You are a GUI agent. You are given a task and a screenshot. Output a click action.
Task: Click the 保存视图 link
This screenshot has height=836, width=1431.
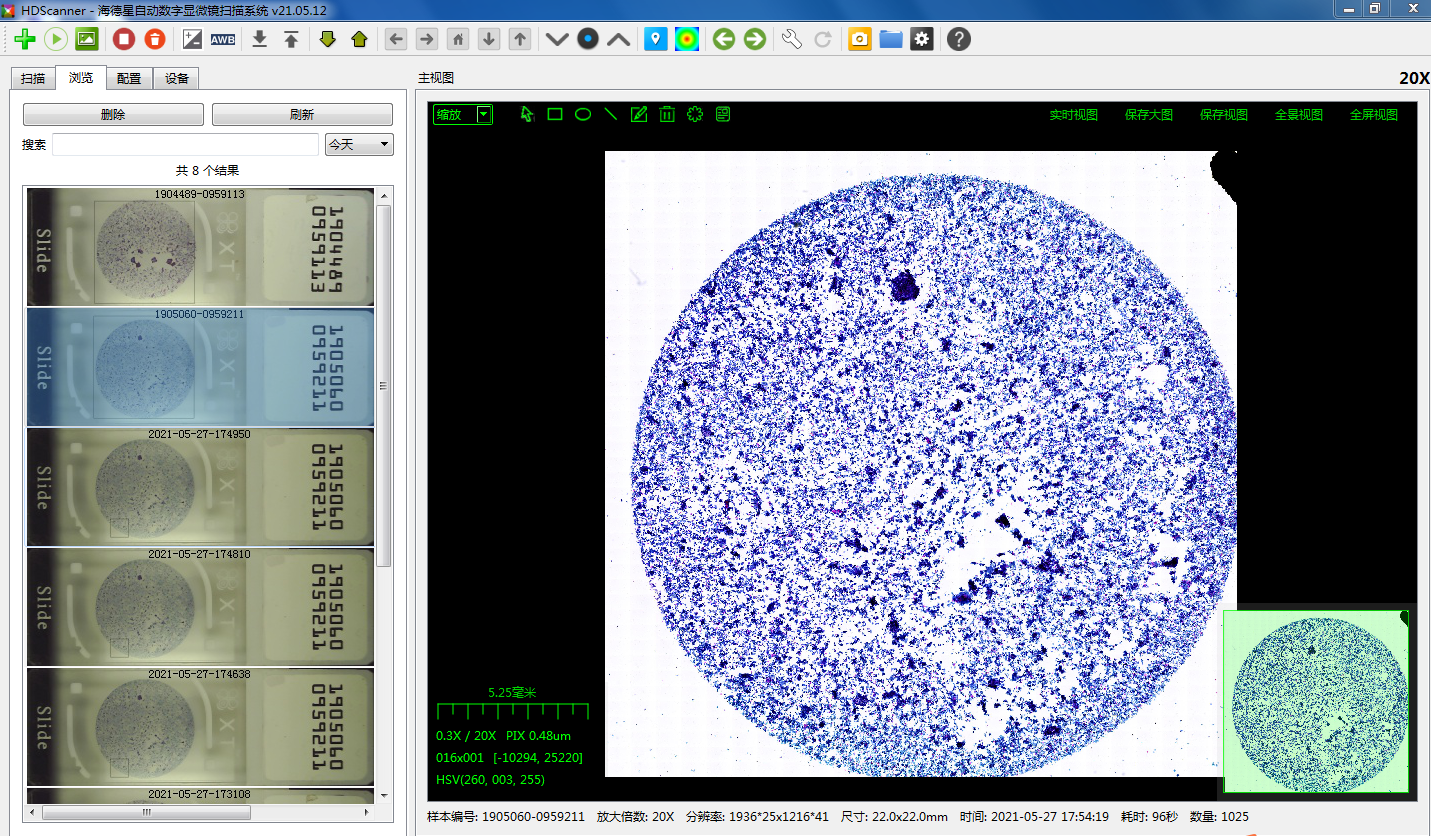pos(1224,115)
